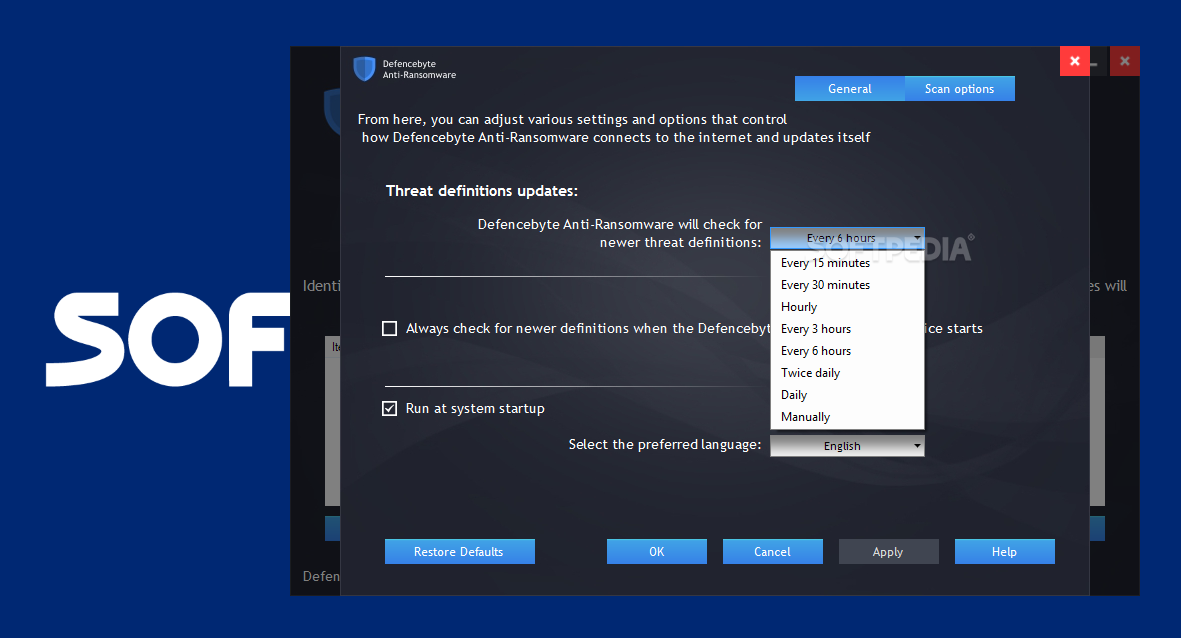This screenshot has height=638, width=1181.
Task: Open the preferred language dropdown
Action: pyautogui.click(x=847, y=446)
